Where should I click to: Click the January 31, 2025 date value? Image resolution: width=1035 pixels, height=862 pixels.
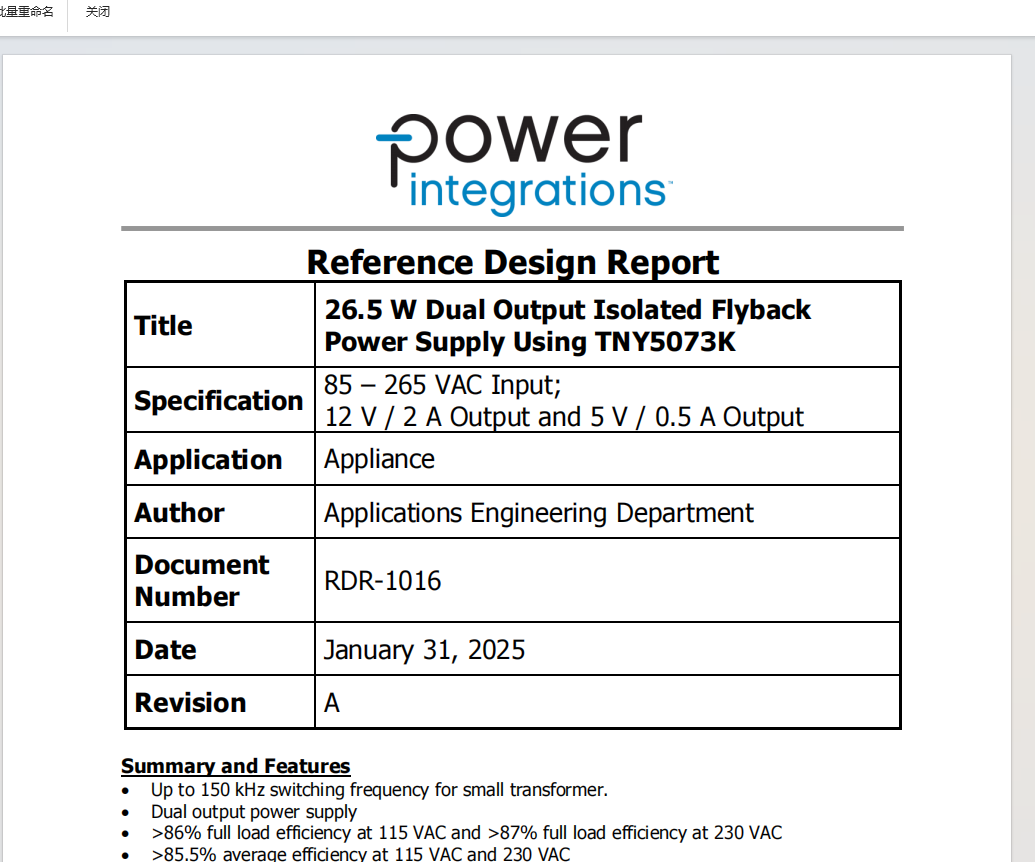pyautogui.click(x=424, y=650)
